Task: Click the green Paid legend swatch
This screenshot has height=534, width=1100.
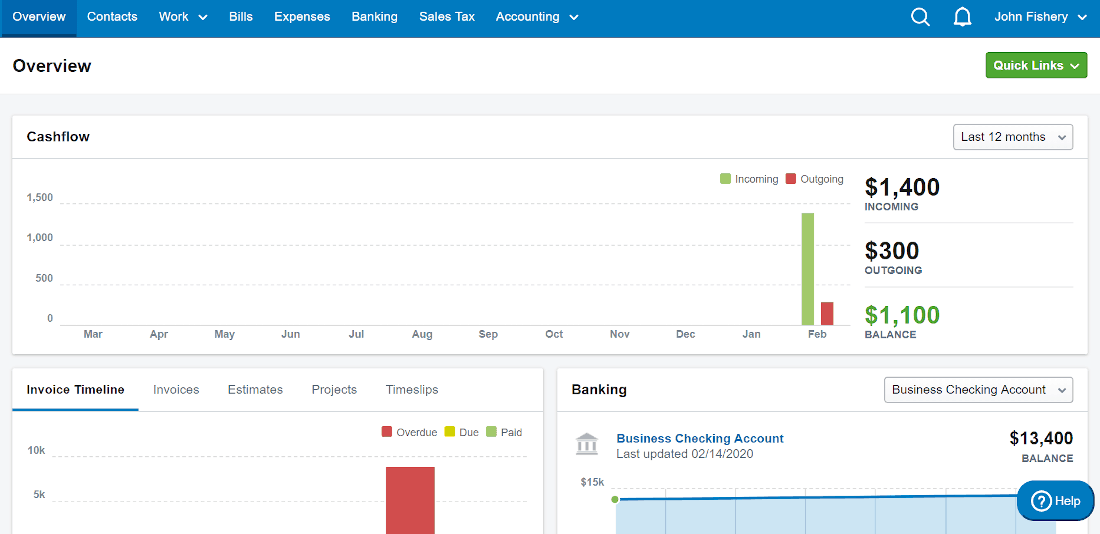Action: 491,432
